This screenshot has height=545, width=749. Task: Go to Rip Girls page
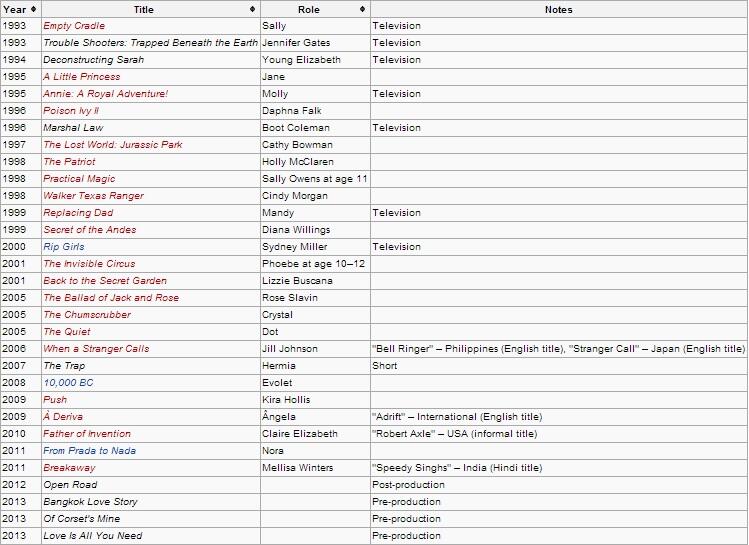click(64, 247)
